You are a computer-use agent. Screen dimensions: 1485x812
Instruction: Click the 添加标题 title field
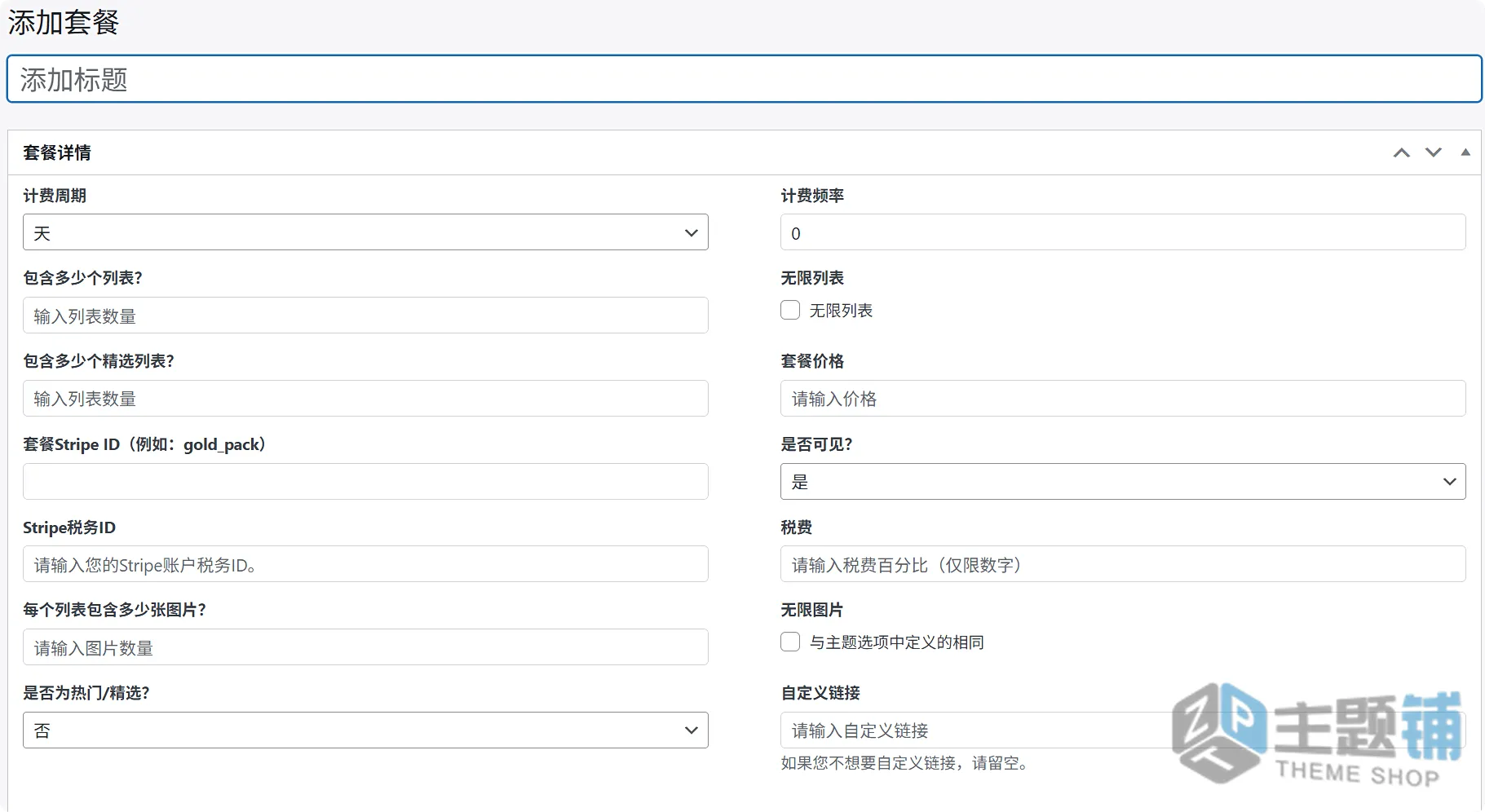click(744, 79)
